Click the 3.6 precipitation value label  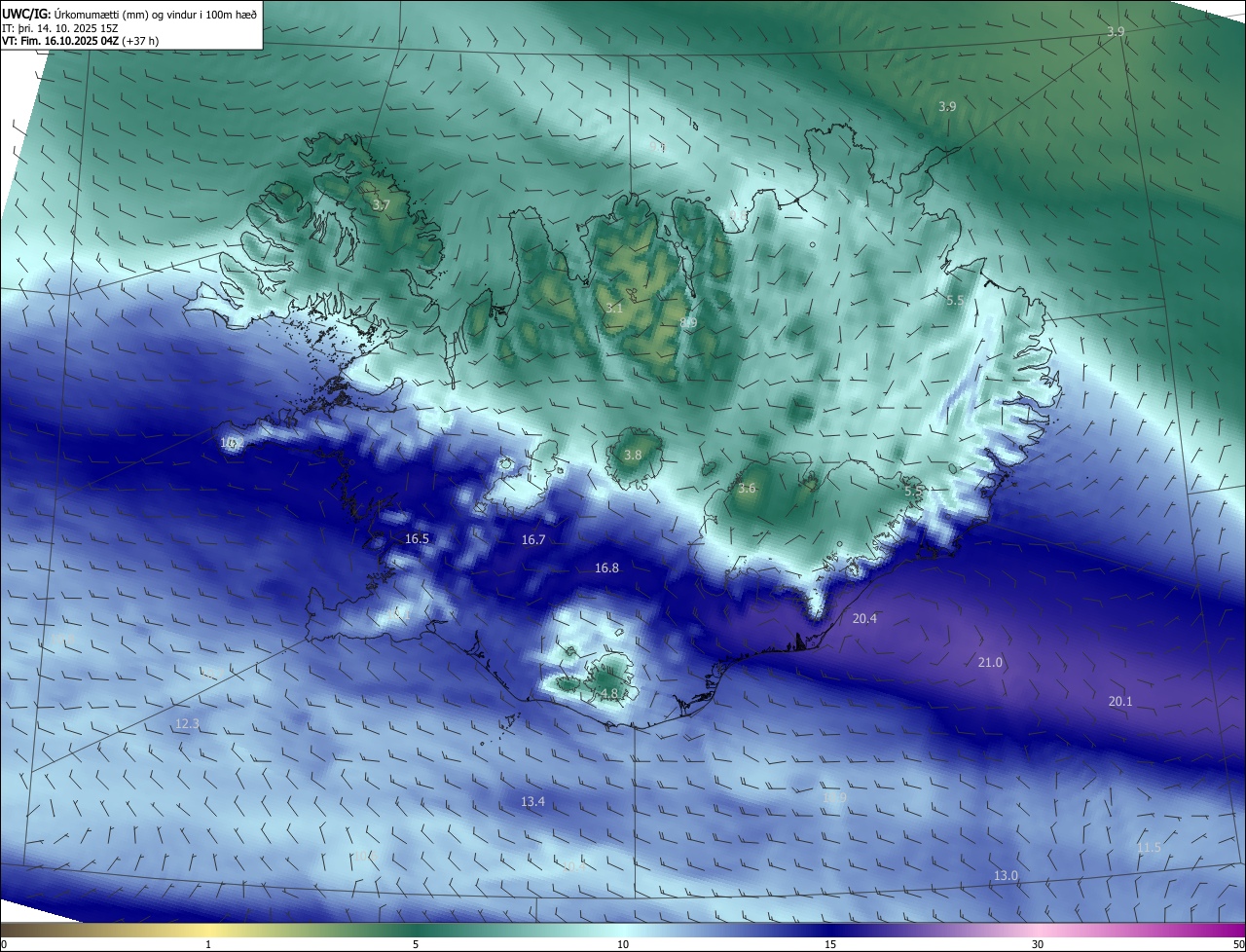[x=747, y=489]
